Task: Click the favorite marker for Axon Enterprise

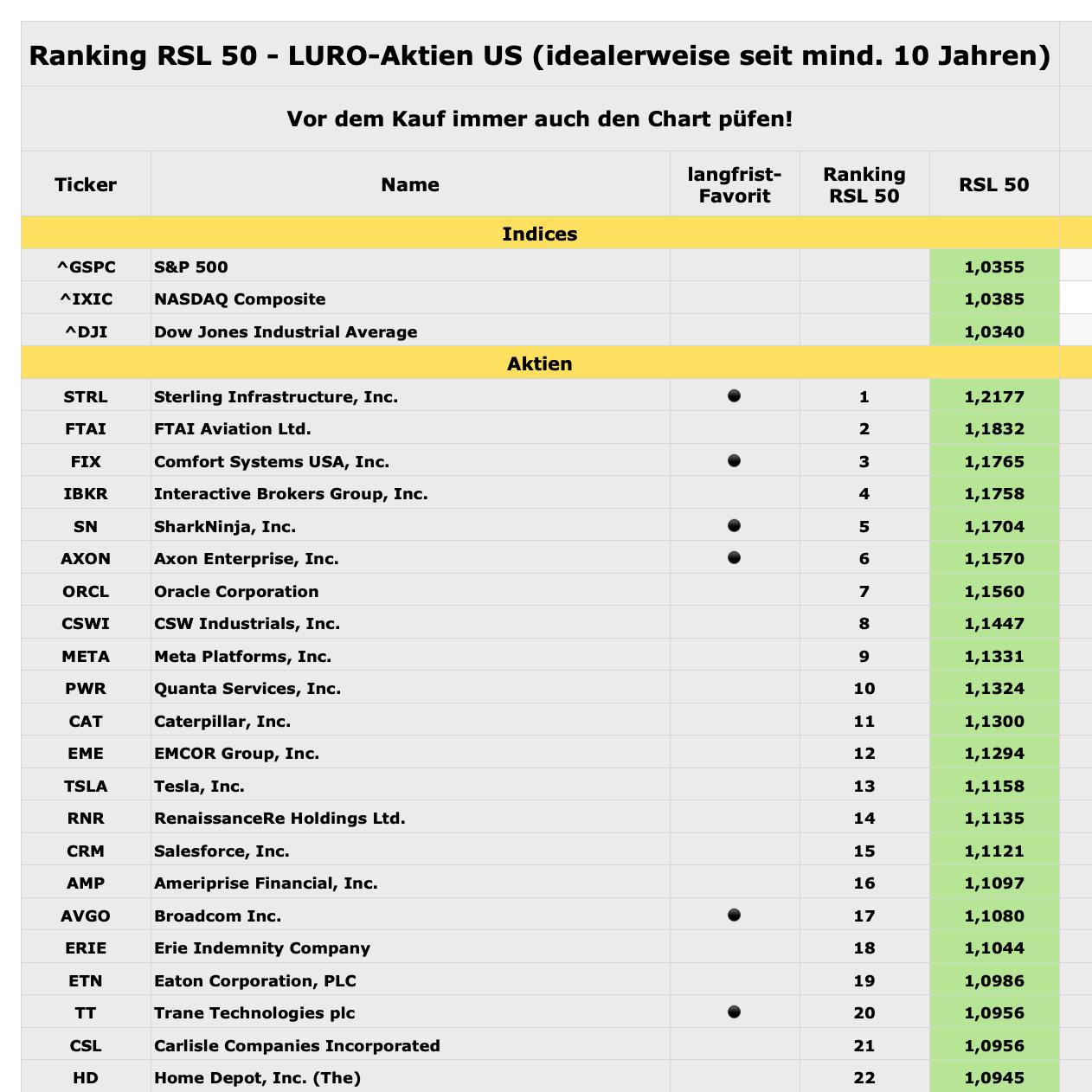Action: click(x=734, y=558)
